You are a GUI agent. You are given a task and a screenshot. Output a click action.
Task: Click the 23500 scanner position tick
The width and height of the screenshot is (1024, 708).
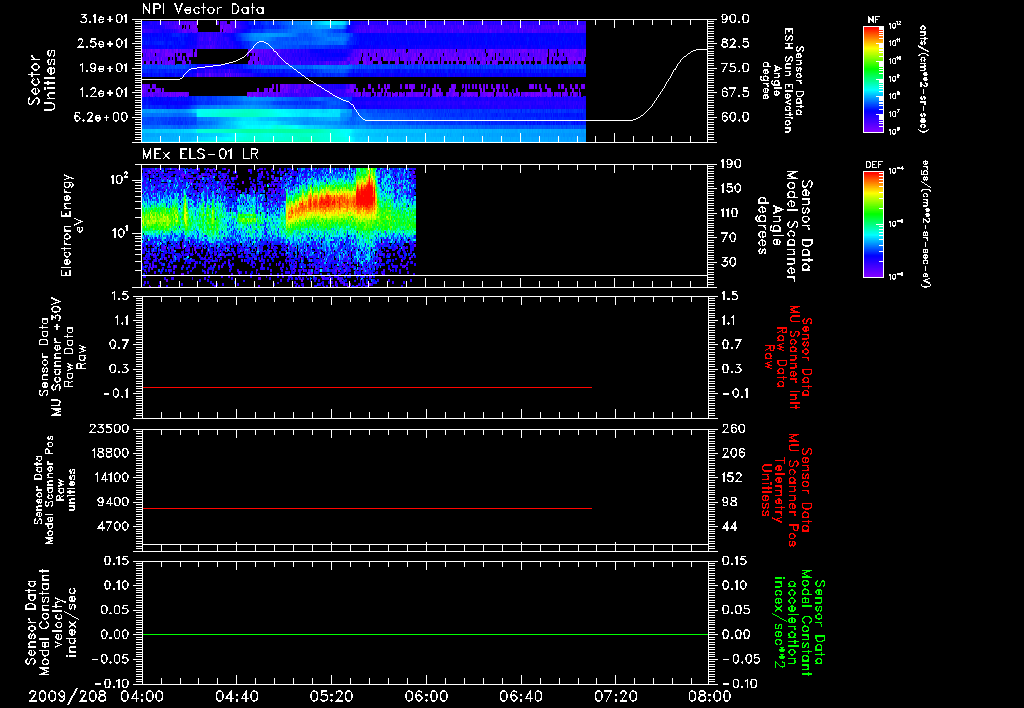point(109,428)
